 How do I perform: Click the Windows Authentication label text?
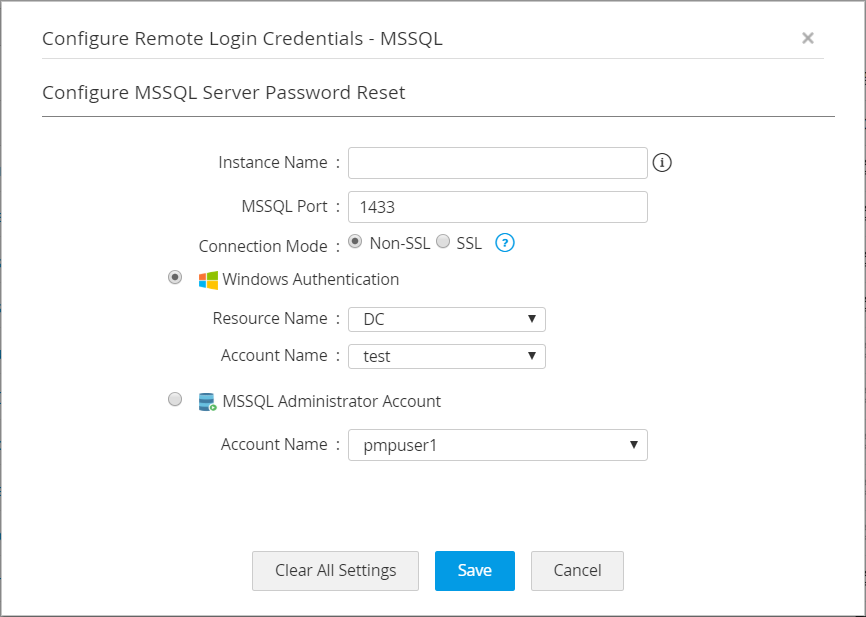[311, 280]
